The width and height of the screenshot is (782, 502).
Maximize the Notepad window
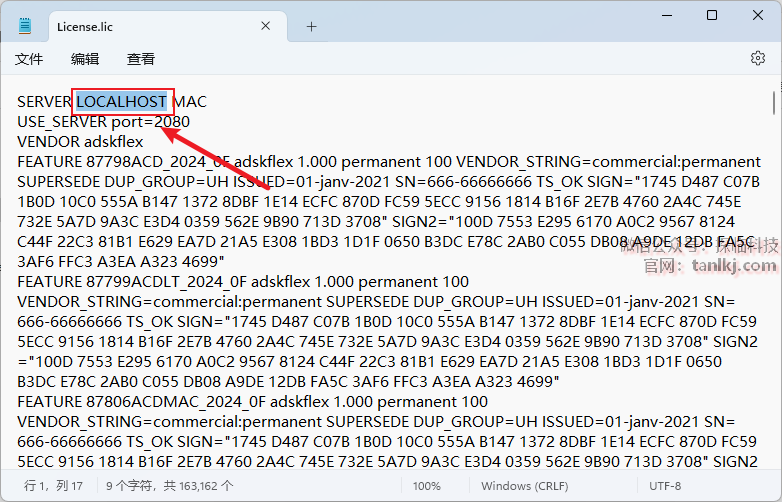click(712, 15)
